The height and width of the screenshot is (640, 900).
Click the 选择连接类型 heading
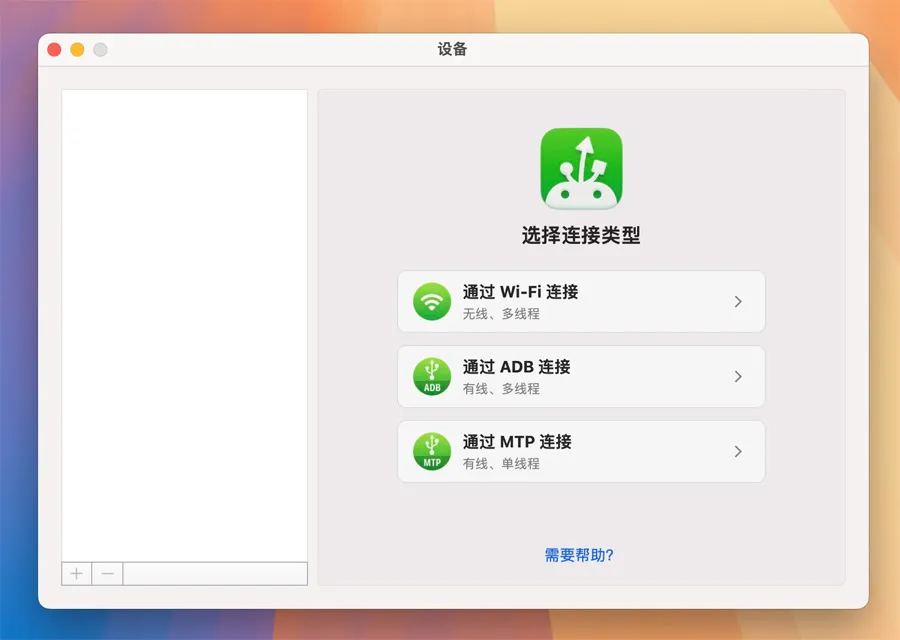click(x=581, y=236)
